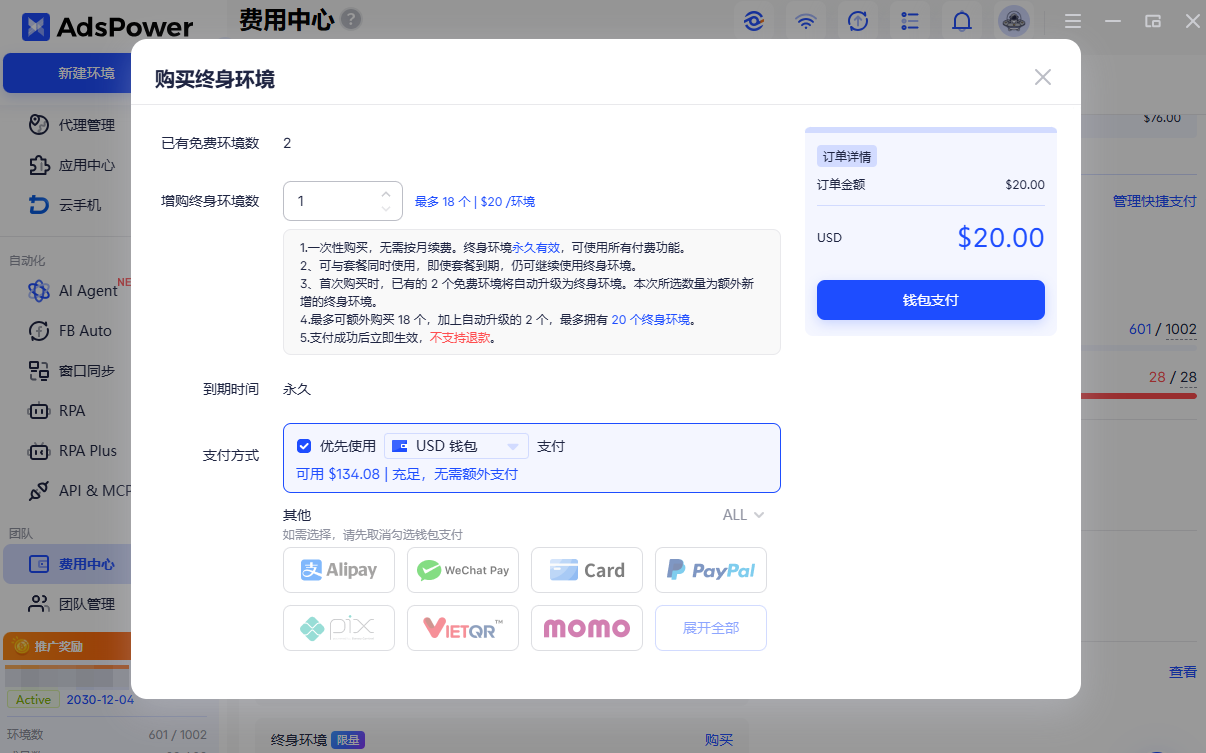Click the Active status badge
This screenshot has width=1206, height=753.
[x=34, y=699]
